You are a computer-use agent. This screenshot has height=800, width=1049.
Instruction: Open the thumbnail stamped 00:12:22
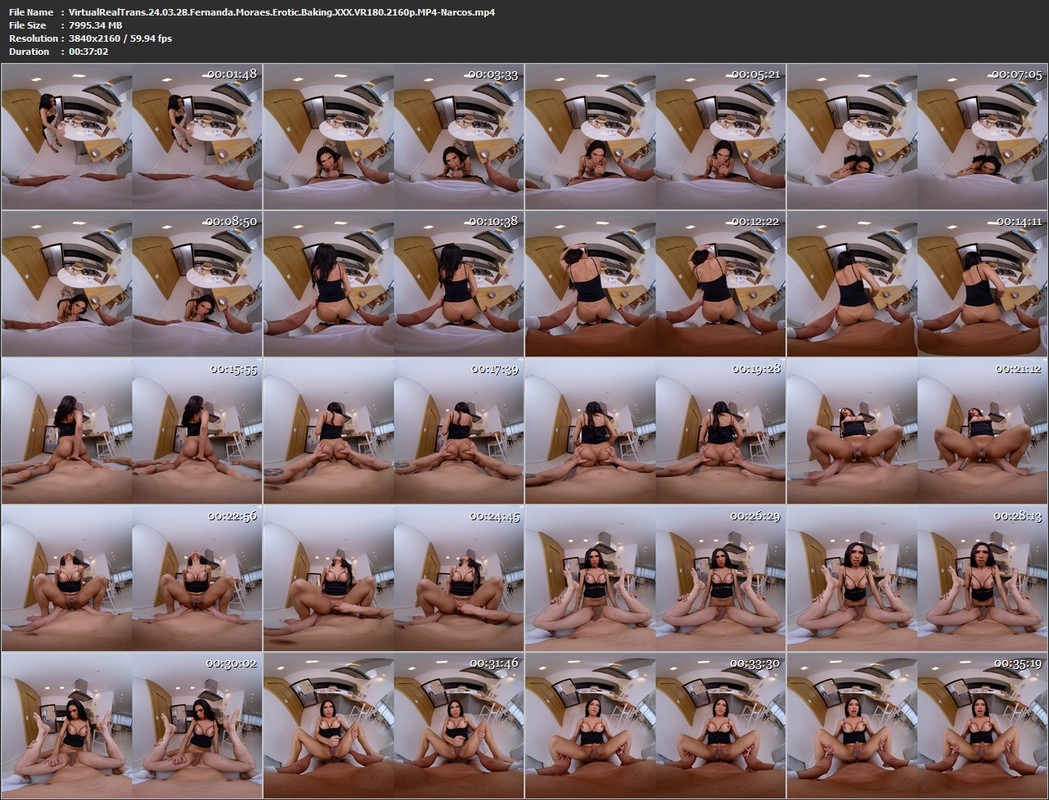655,284
